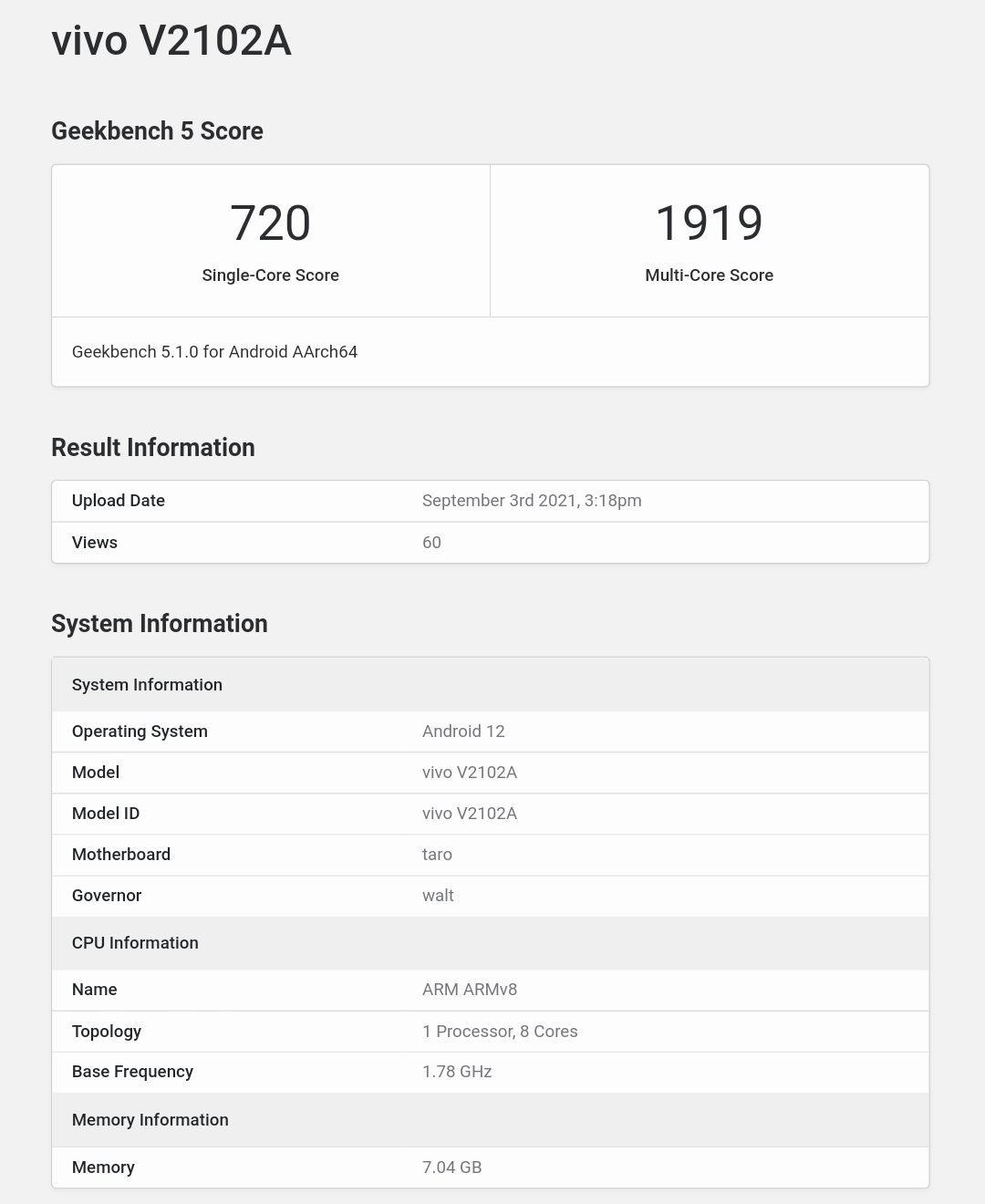Image resolution: width=985 pixels, height=1204 pixels.
Task: Click the 1.78 GHz value
Action: point(457,1072)
